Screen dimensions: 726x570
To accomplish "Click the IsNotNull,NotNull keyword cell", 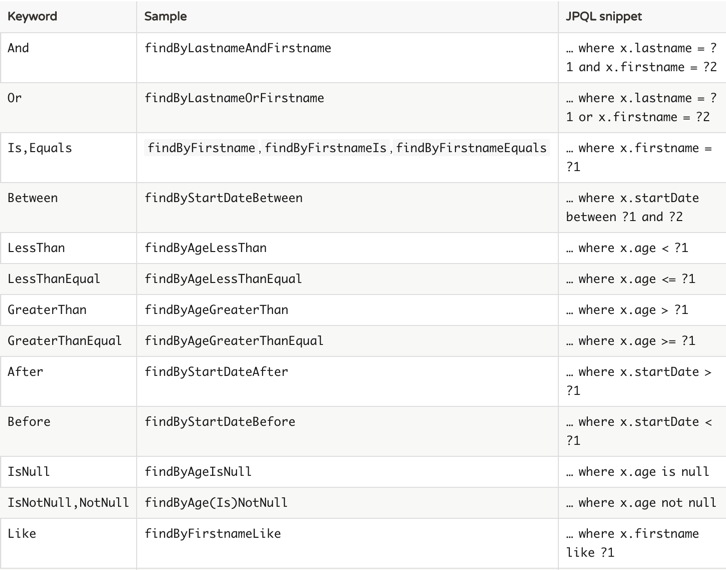I will 68,503.
